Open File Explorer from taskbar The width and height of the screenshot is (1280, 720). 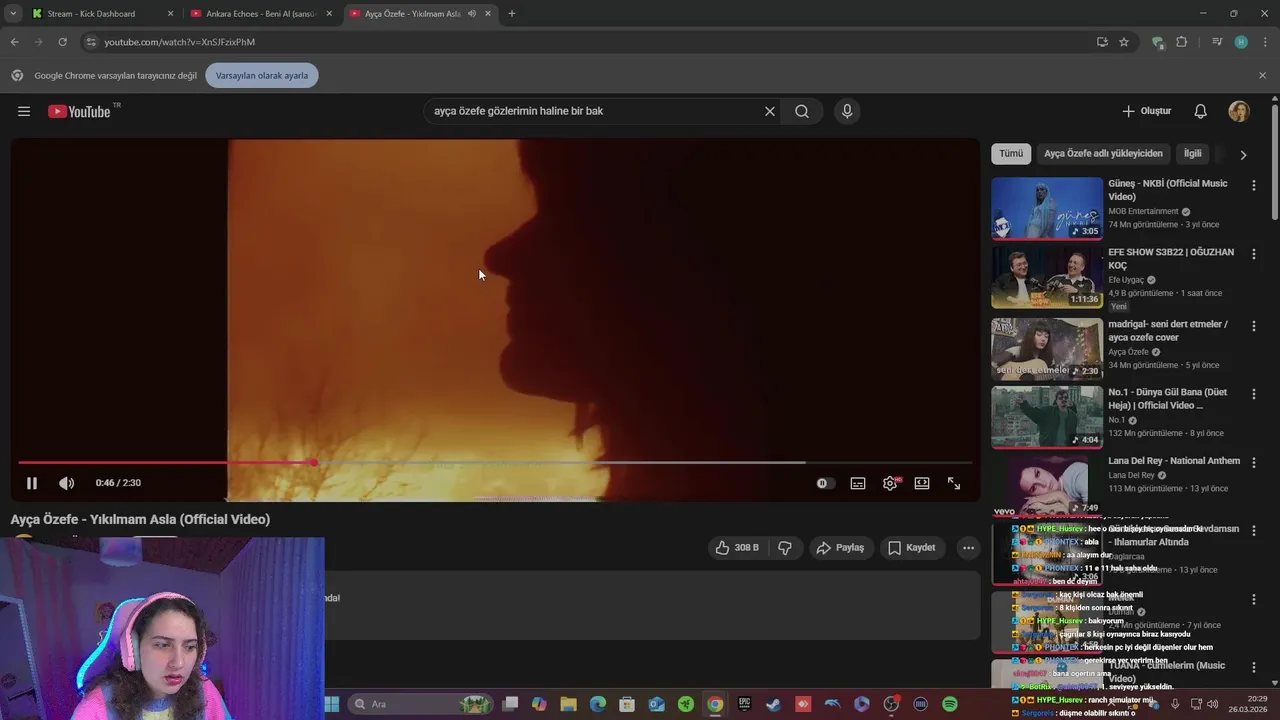pyautogui.click(x=568, y=704)
